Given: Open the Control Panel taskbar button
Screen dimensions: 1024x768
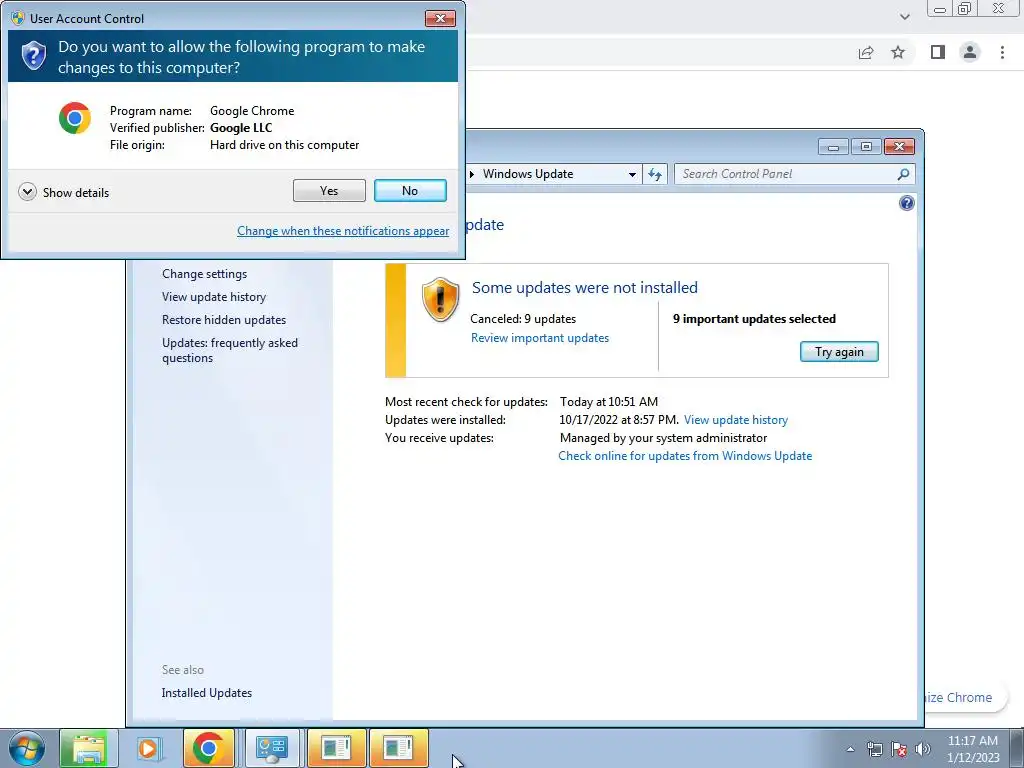Looking at the screenshot, I should (272, 748).
